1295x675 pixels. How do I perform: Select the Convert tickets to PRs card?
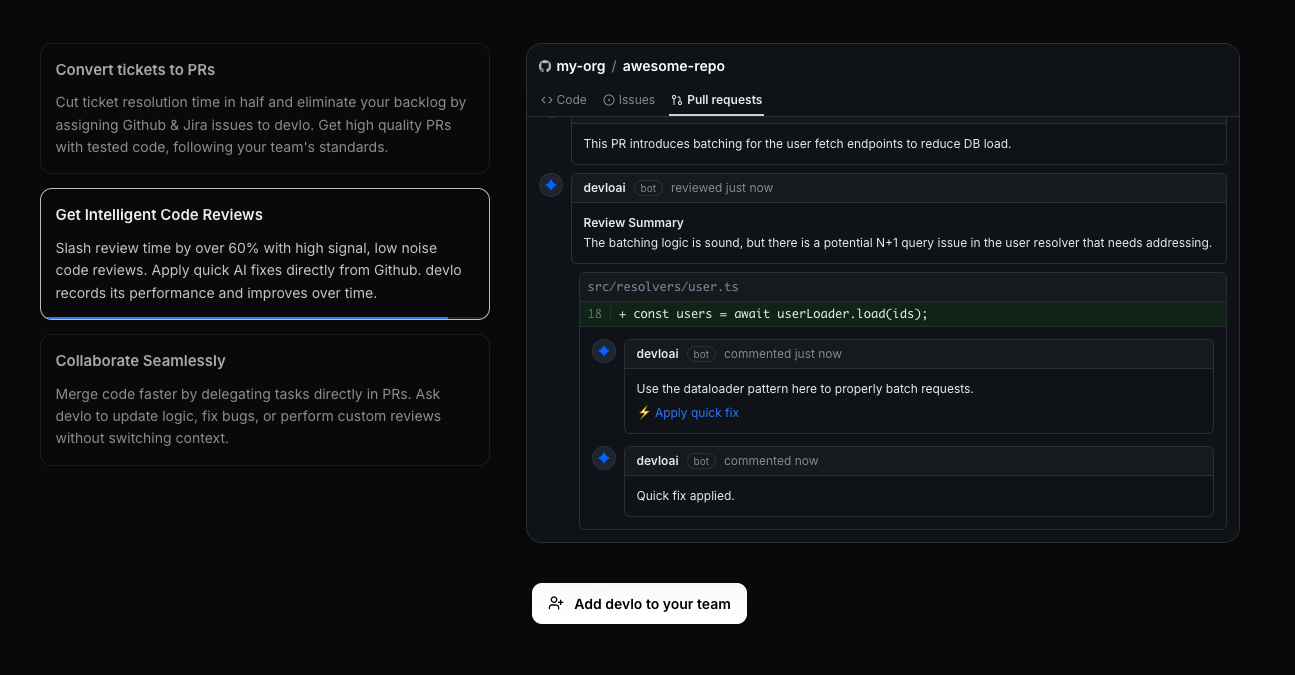click(x=265, y=108)
